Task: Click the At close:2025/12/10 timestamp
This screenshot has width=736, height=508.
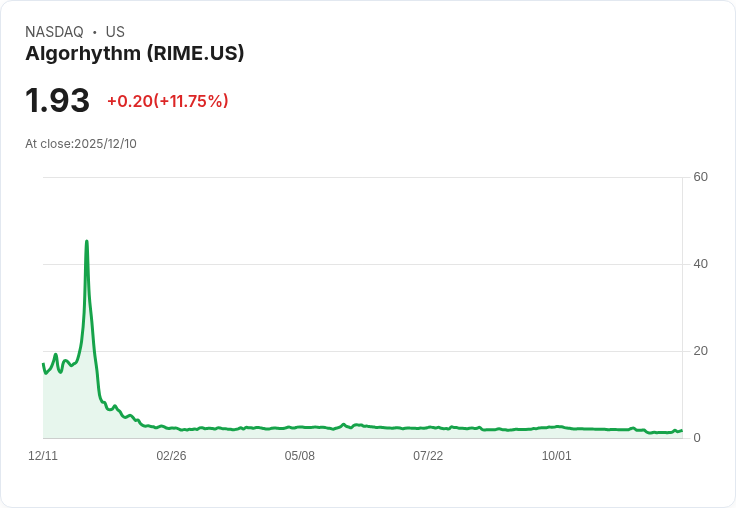Action: [x=81, y=144]
